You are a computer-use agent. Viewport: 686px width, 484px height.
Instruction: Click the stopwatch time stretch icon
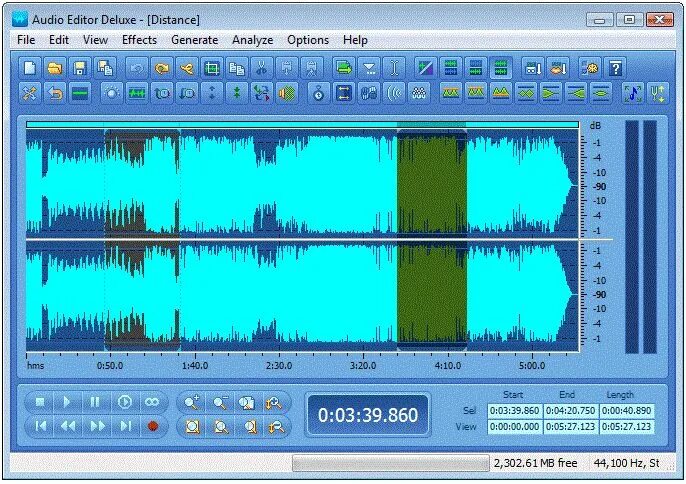318,93
